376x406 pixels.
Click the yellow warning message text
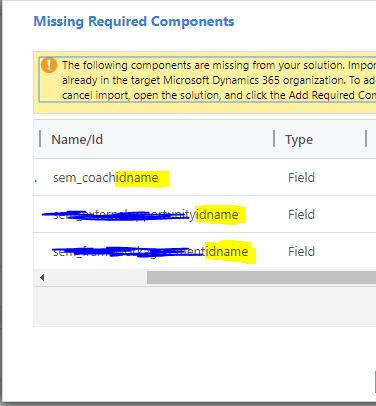pos(219,80)
